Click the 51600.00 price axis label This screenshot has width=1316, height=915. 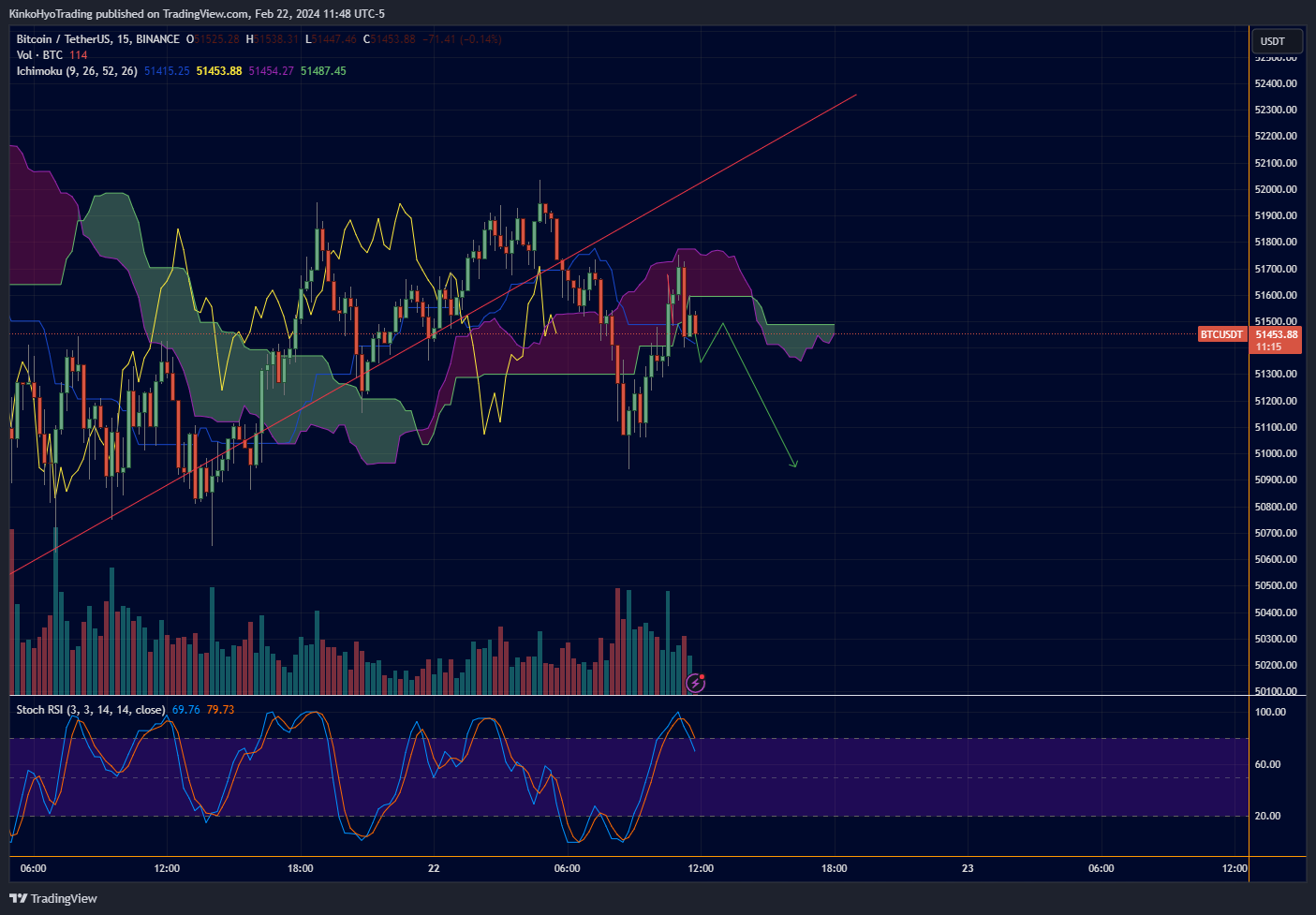[1276, 295]
